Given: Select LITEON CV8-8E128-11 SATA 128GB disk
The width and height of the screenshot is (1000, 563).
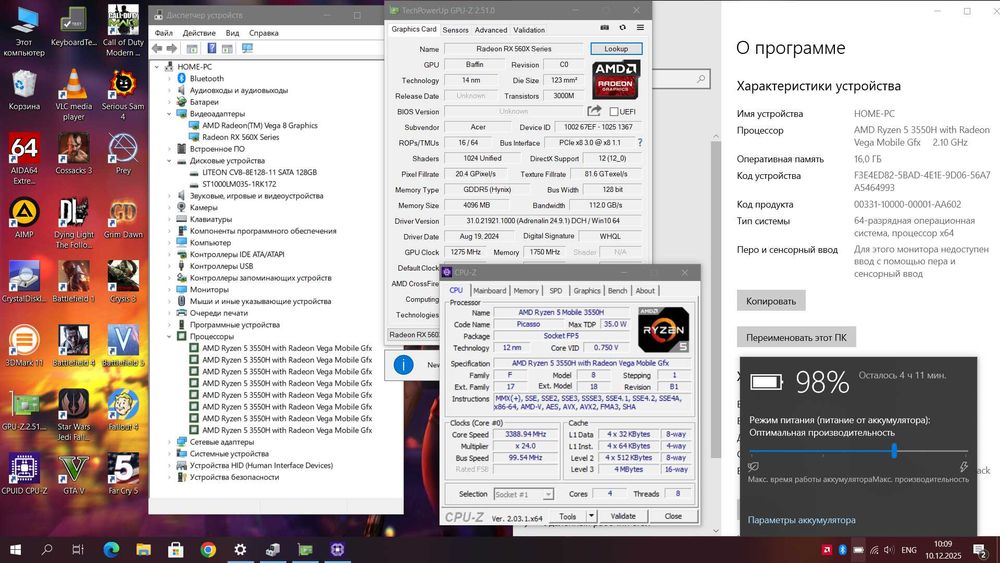Looking at the screenshot, I should point(259,172).
